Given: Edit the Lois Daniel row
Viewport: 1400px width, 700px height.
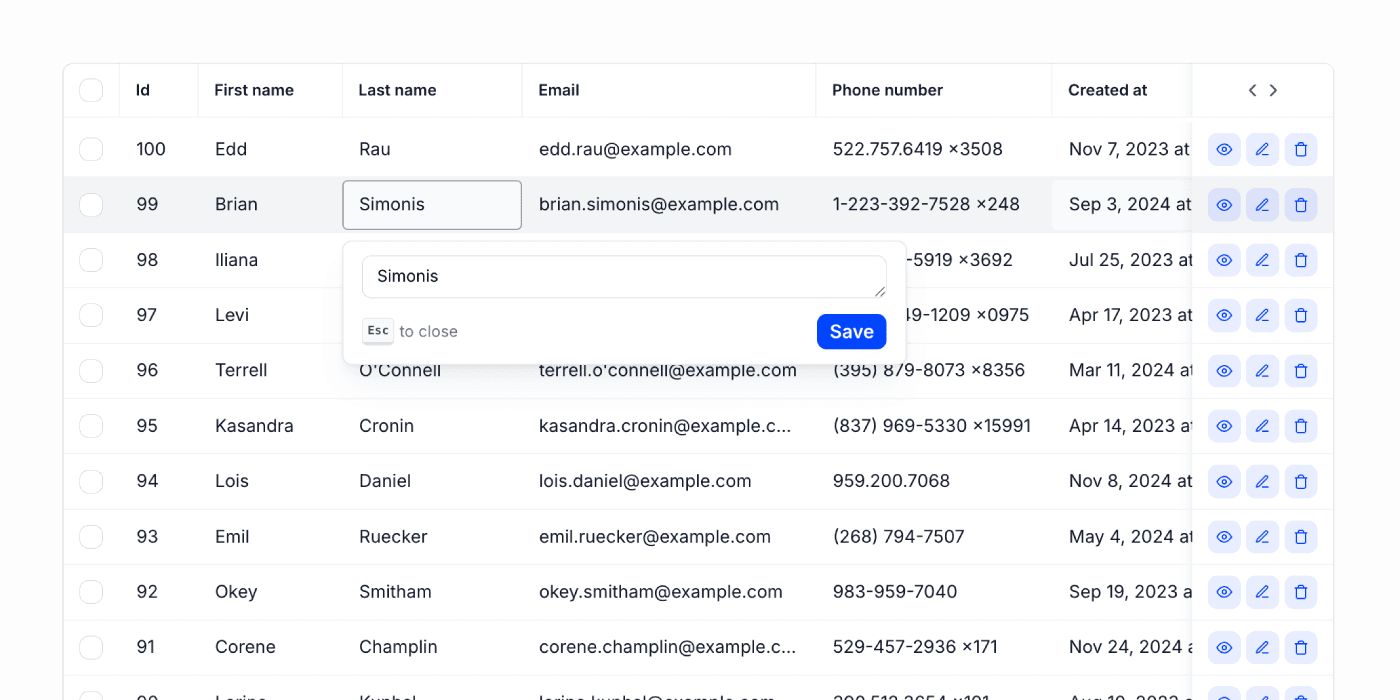Looking at the screenshot, I should (x=1262, y=482).
